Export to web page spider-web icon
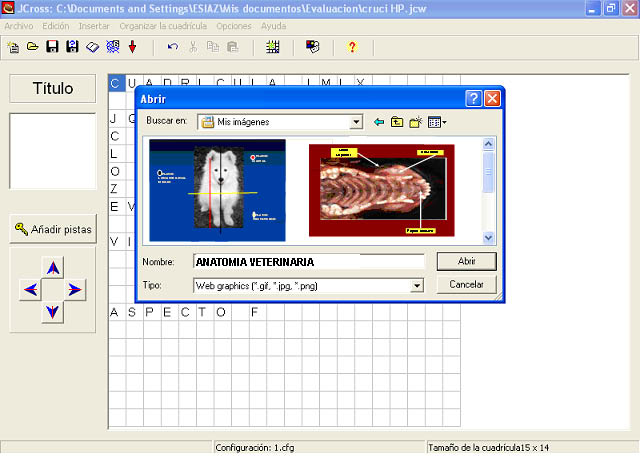This screenshot has width=642, height=457. pyautogui.click(x=113, y=47)
